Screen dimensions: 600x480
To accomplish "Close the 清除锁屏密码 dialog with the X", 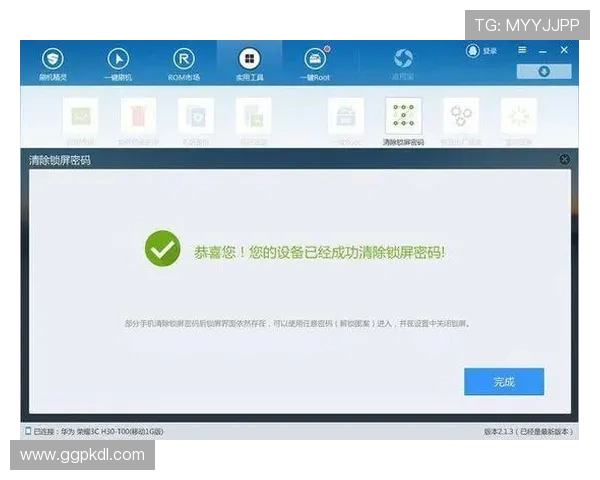I will [564, 159].
